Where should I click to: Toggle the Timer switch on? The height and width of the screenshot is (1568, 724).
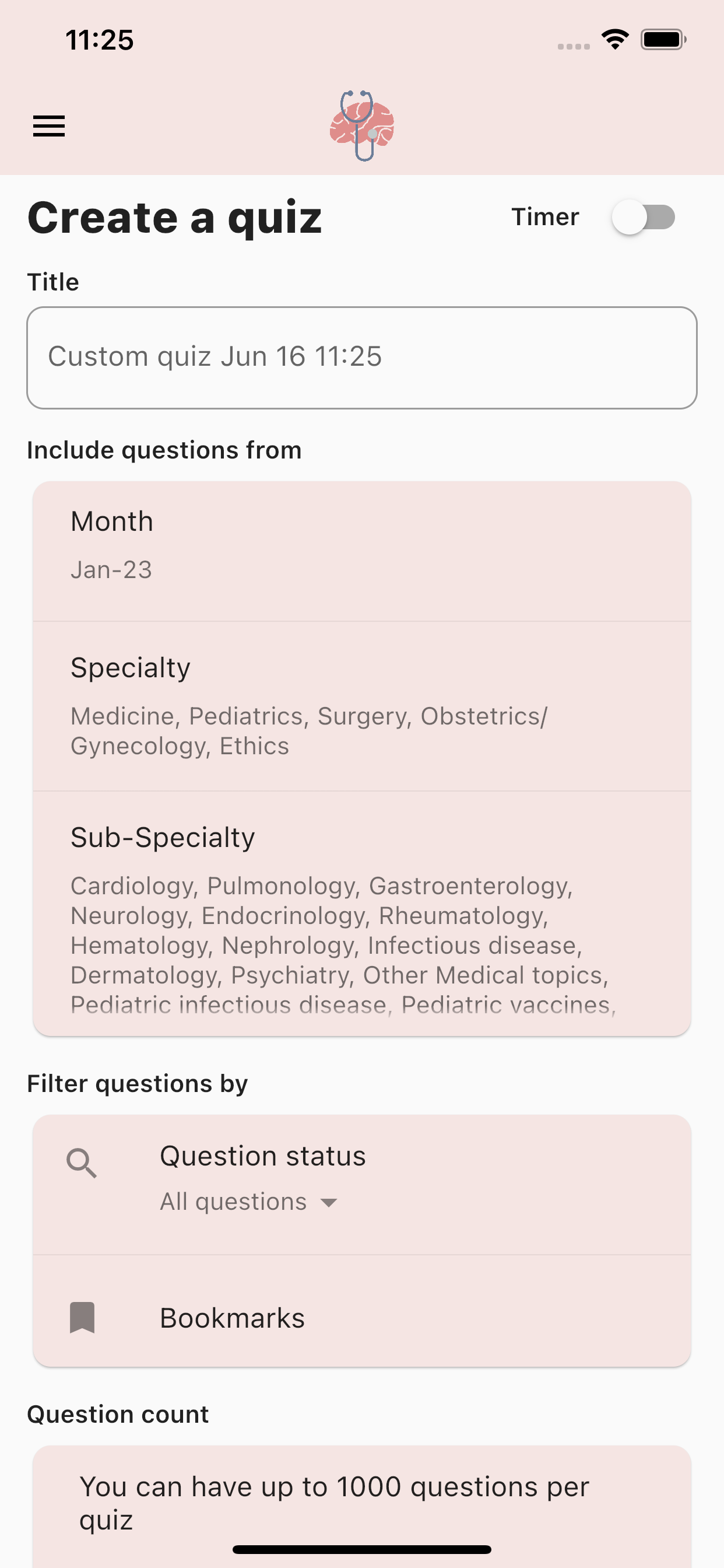coord(644,216)
